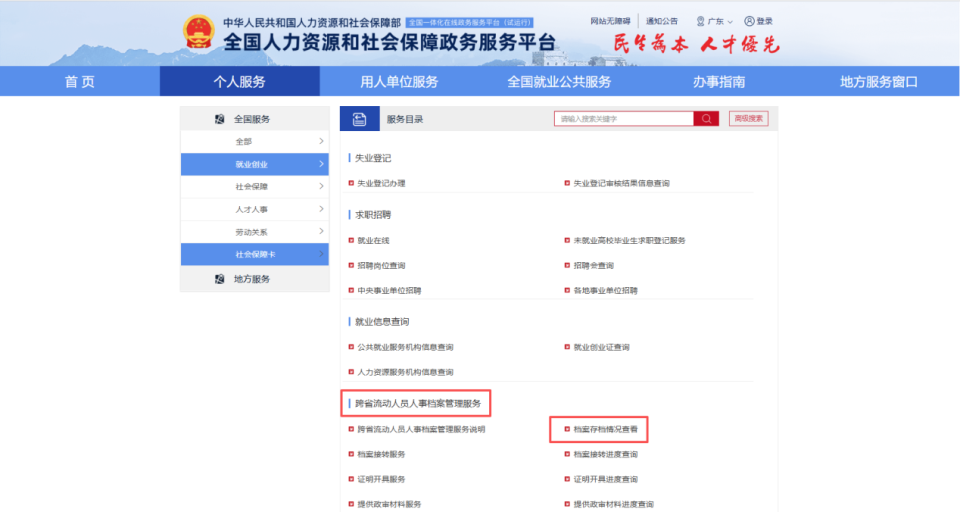Click the red search magnifier button
This screenshot has height=512, width=960.
706,119
